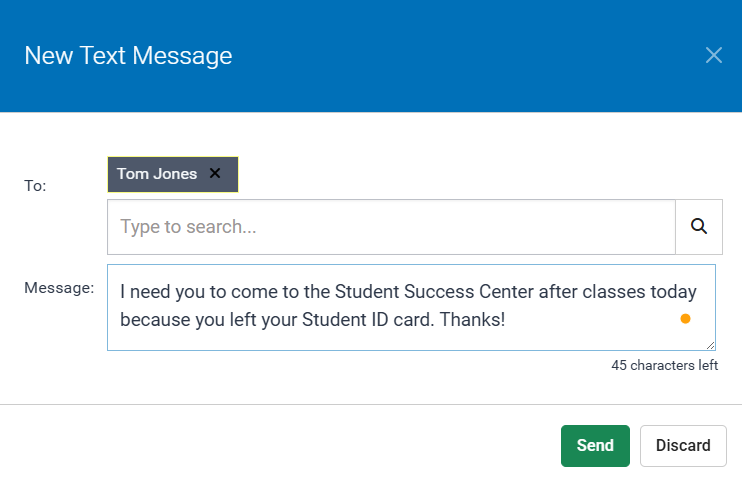Image resolution: width=742 pixels, height=485 pixels.
Task: Place cursor at "I need you" text
Action: coord(159,292)
